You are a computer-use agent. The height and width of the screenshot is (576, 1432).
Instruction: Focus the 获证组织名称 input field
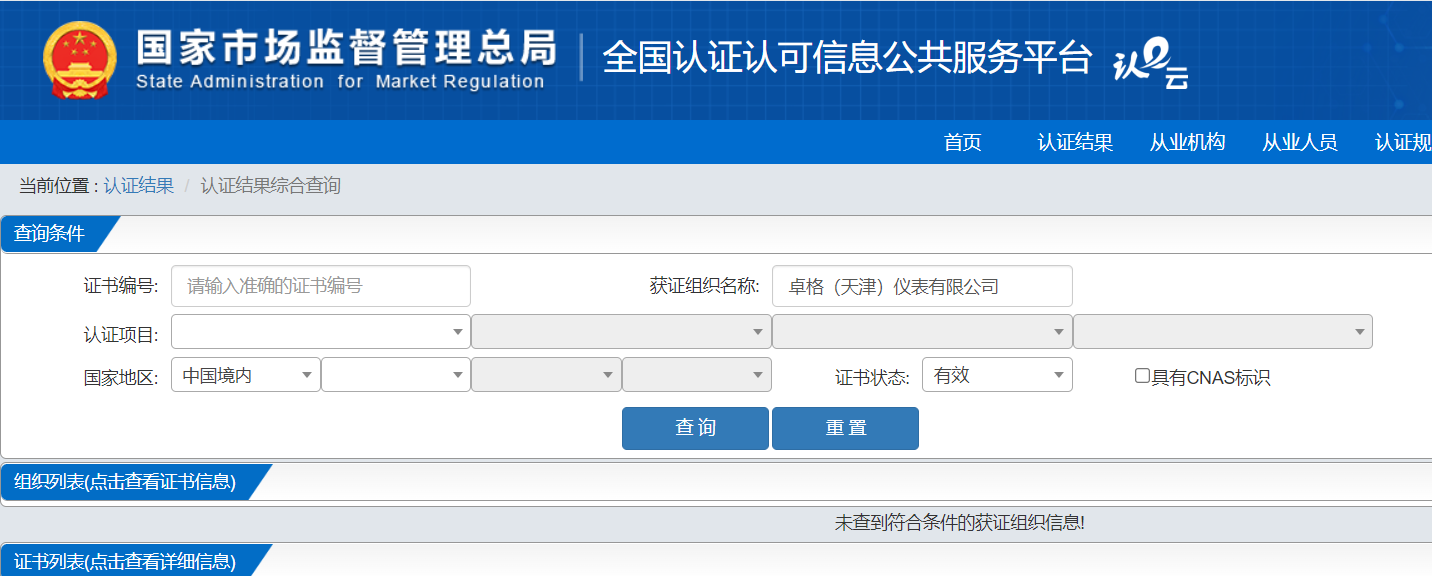pos(922,286)
